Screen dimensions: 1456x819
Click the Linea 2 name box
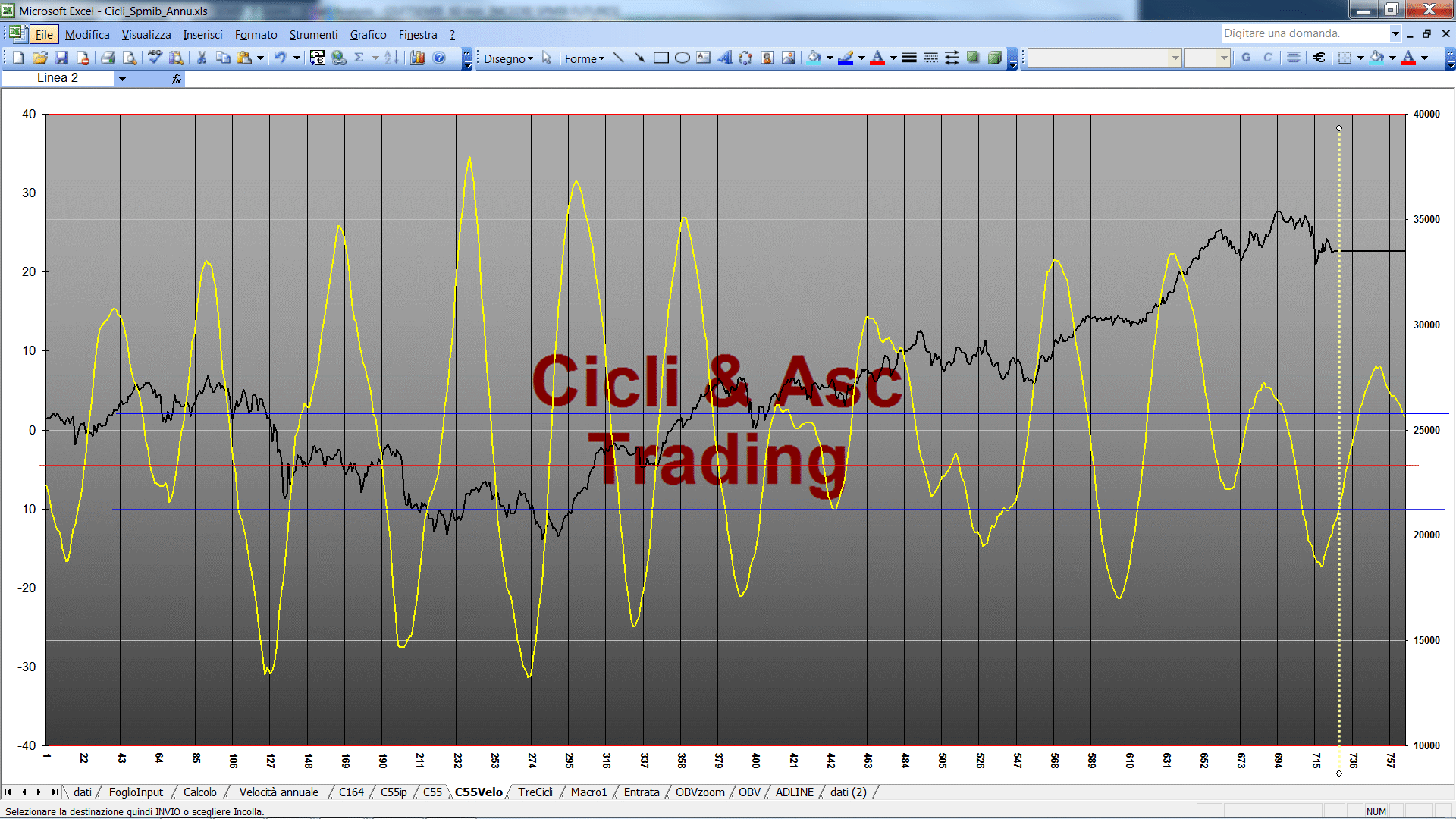click(x=58, y=78)
